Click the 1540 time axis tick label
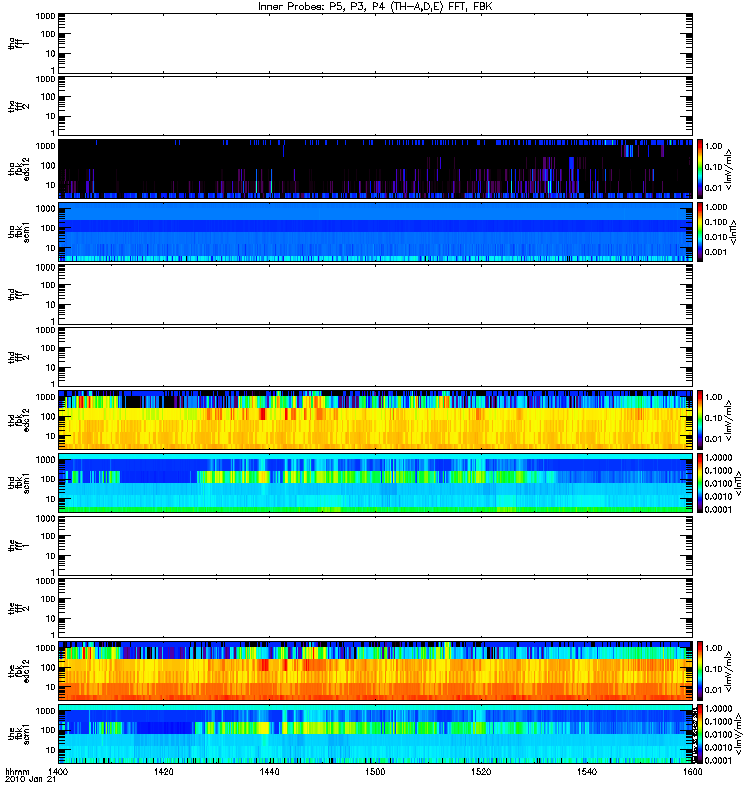The image size is (750, 800). coord(587,771)
